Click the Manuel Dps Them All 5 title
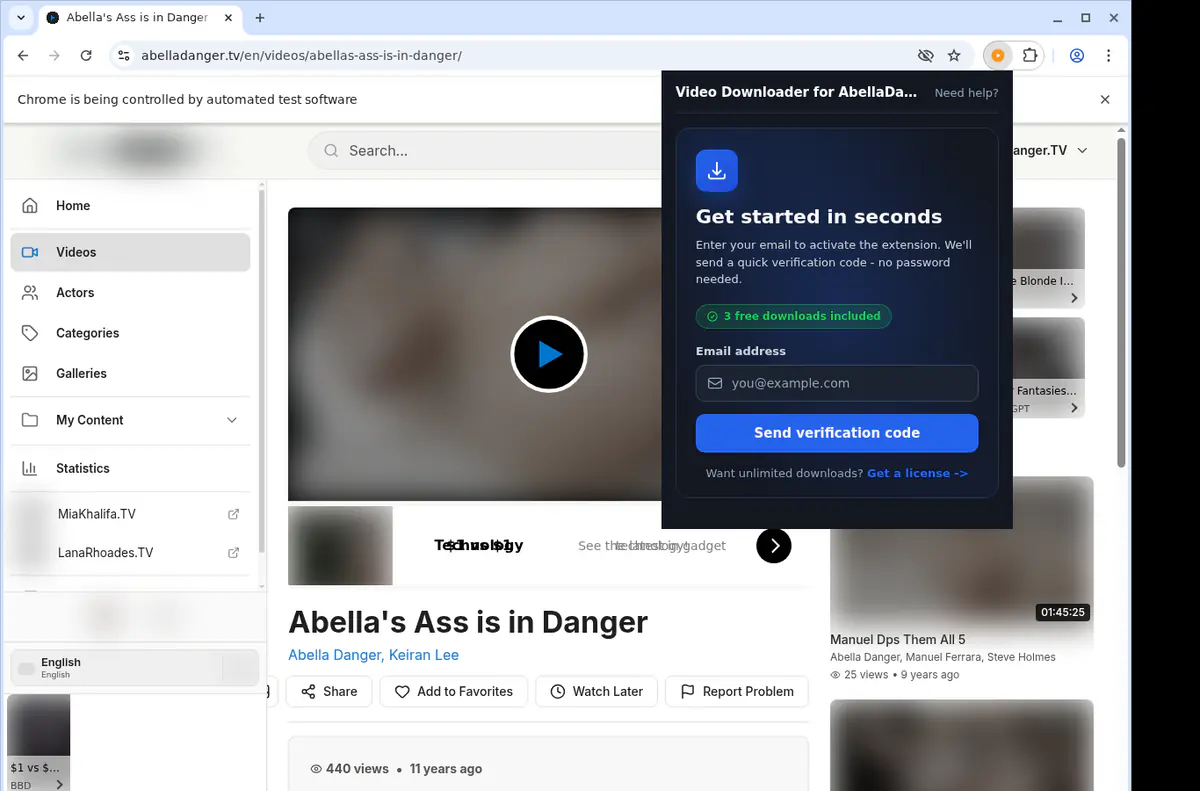 (x=898, y=640)
